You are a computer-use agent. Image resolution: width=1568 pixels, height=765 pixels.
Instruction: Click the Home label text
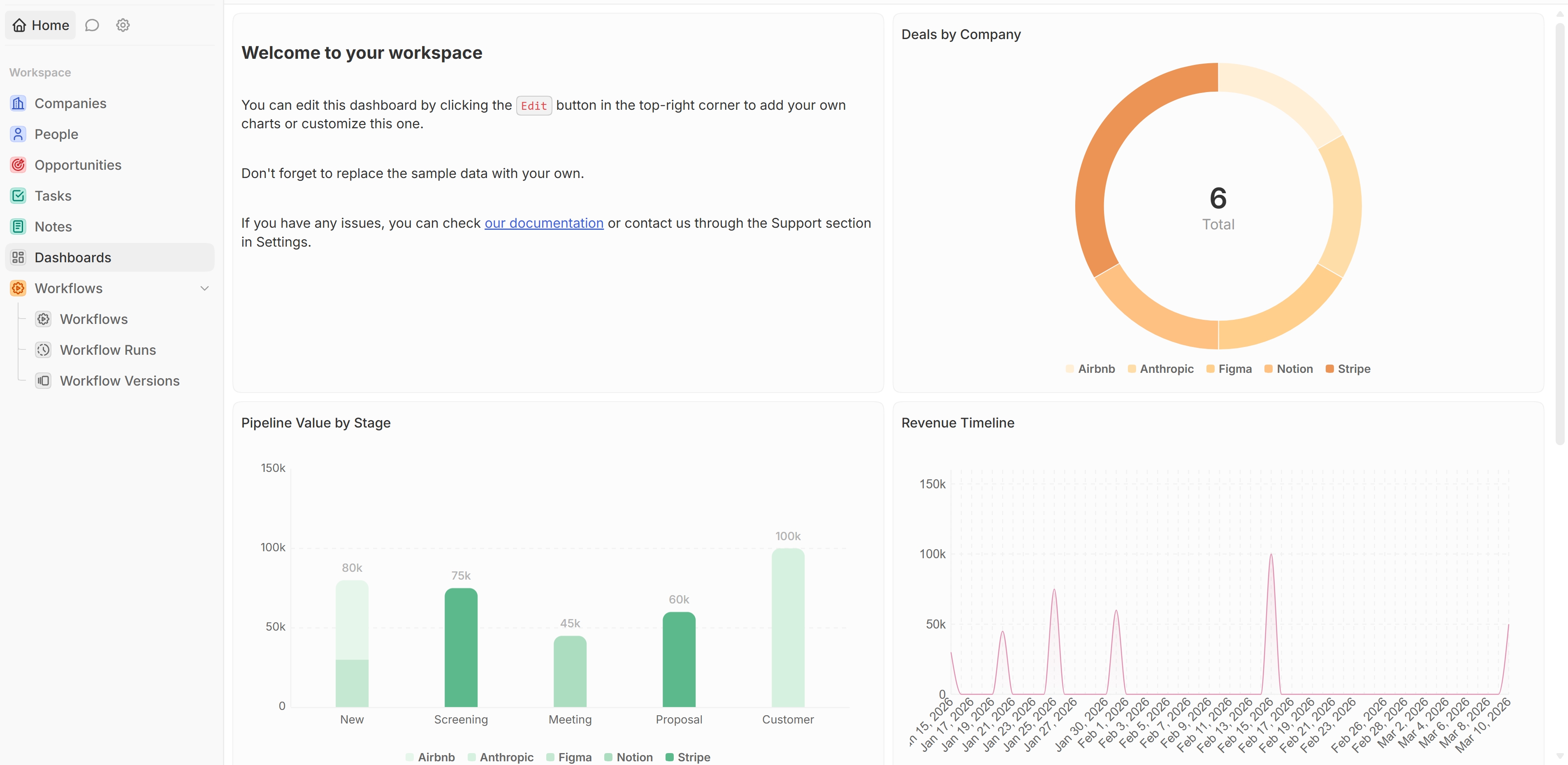tap(51, 25)
